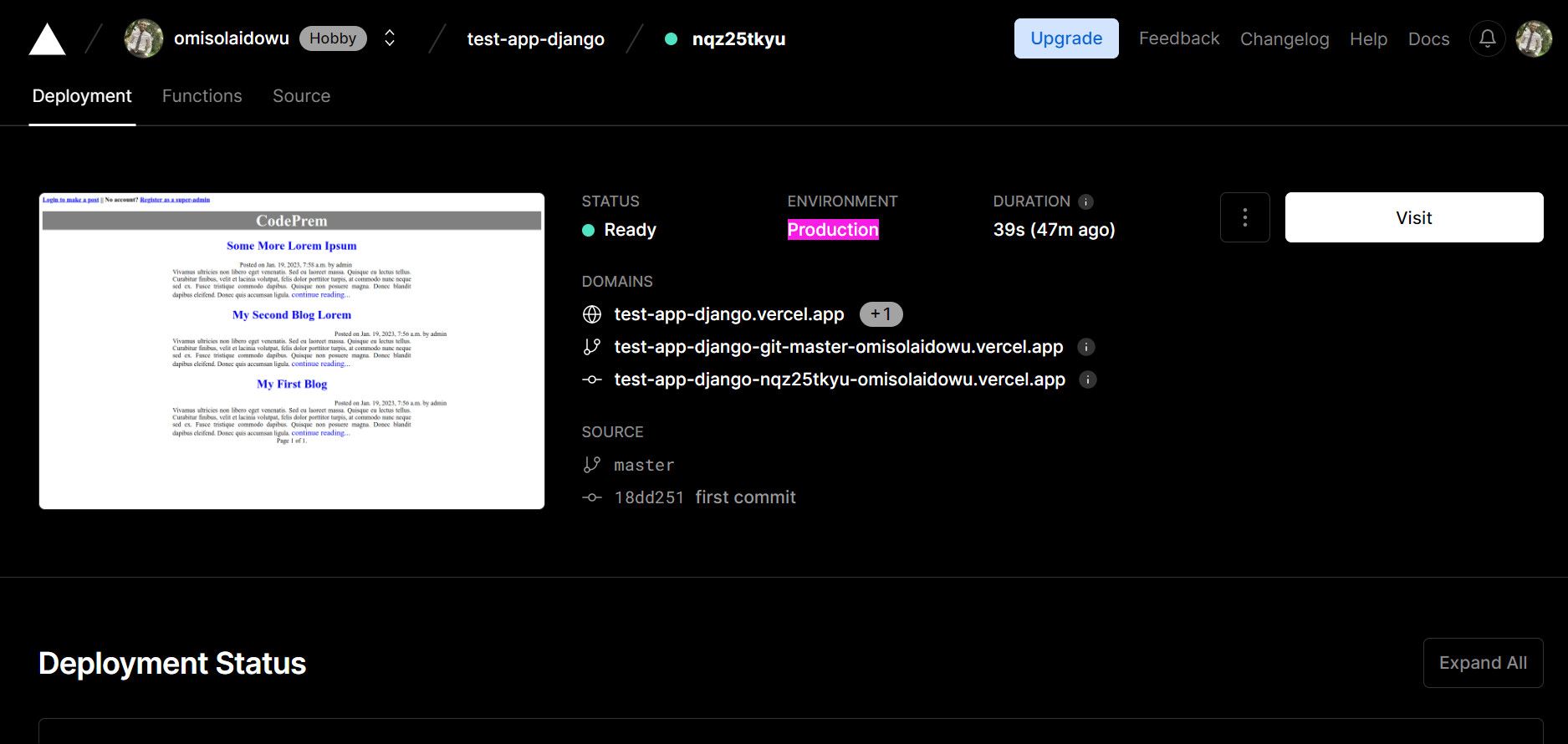Click the Visit button

[x=1414, y=217]
